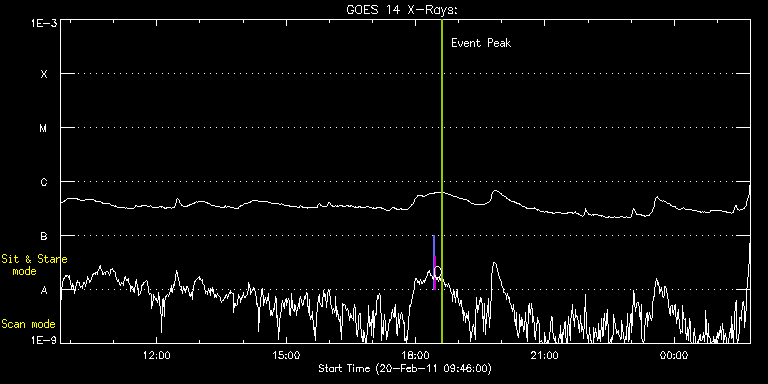
Task: Click the small white circle marker on curve
Action: coord(437,272)
